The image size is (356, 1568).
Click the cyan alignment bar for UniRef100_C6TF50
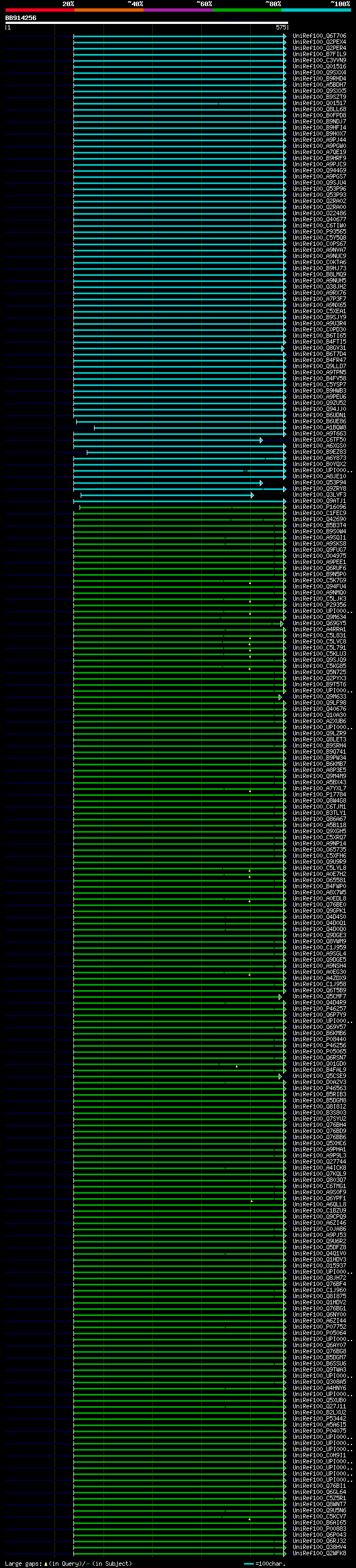168,440
